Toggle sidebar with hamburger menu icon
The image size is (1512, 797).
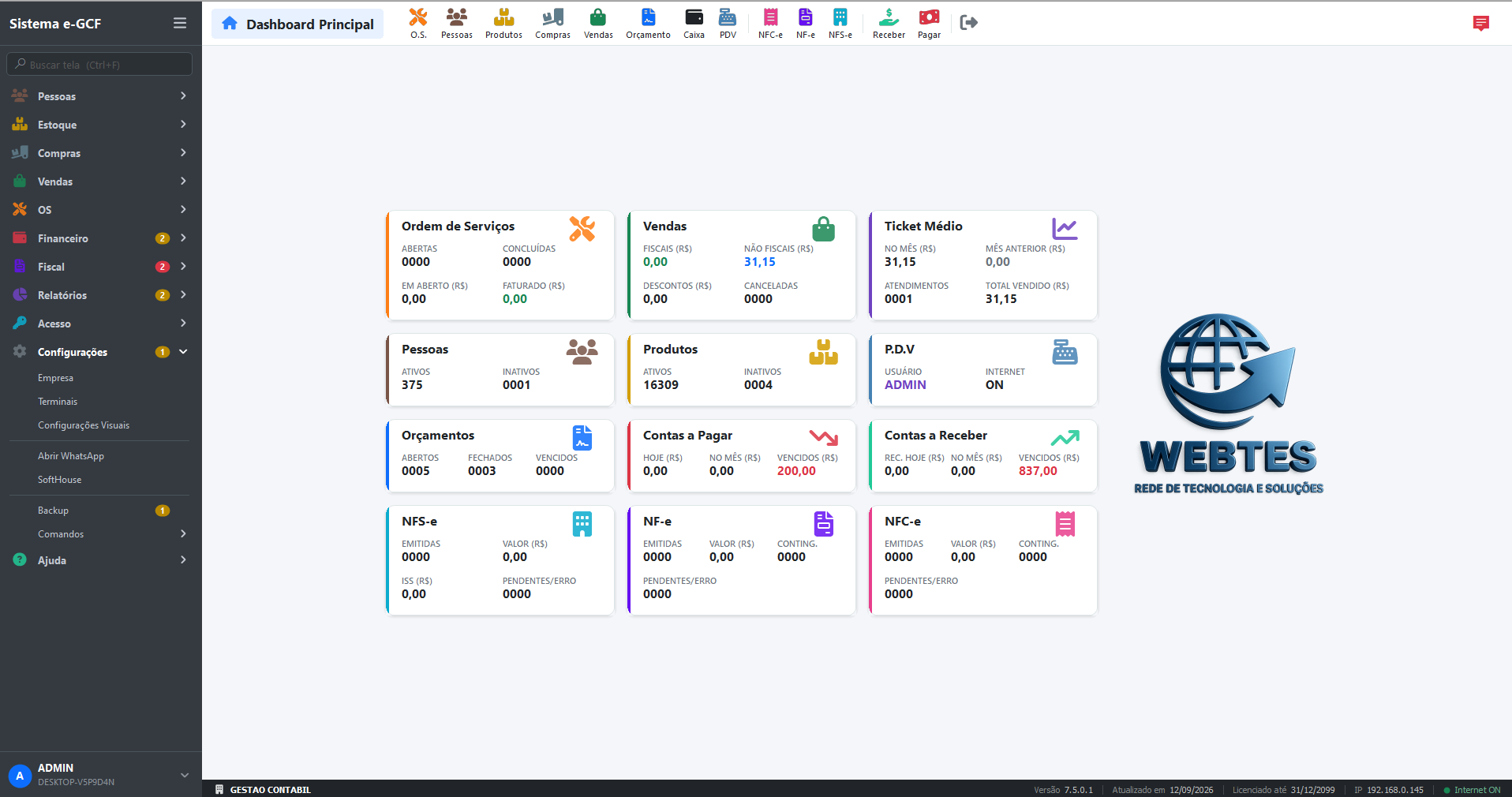click(180, 24)
